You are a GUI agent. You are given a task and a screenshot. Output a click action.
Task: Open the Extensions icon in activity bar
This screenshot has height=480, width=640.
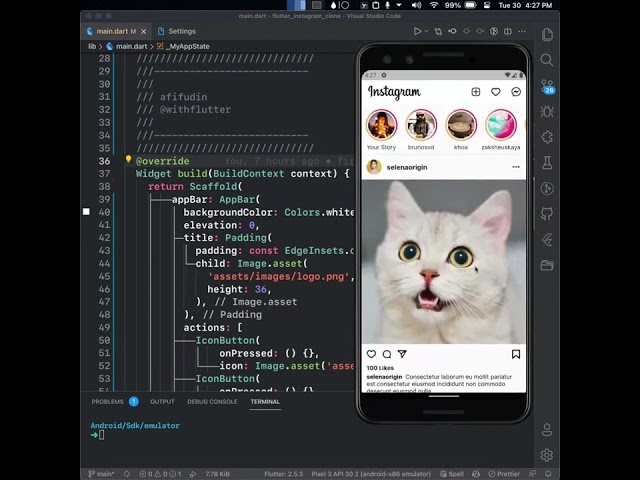(x=547, y=137)
